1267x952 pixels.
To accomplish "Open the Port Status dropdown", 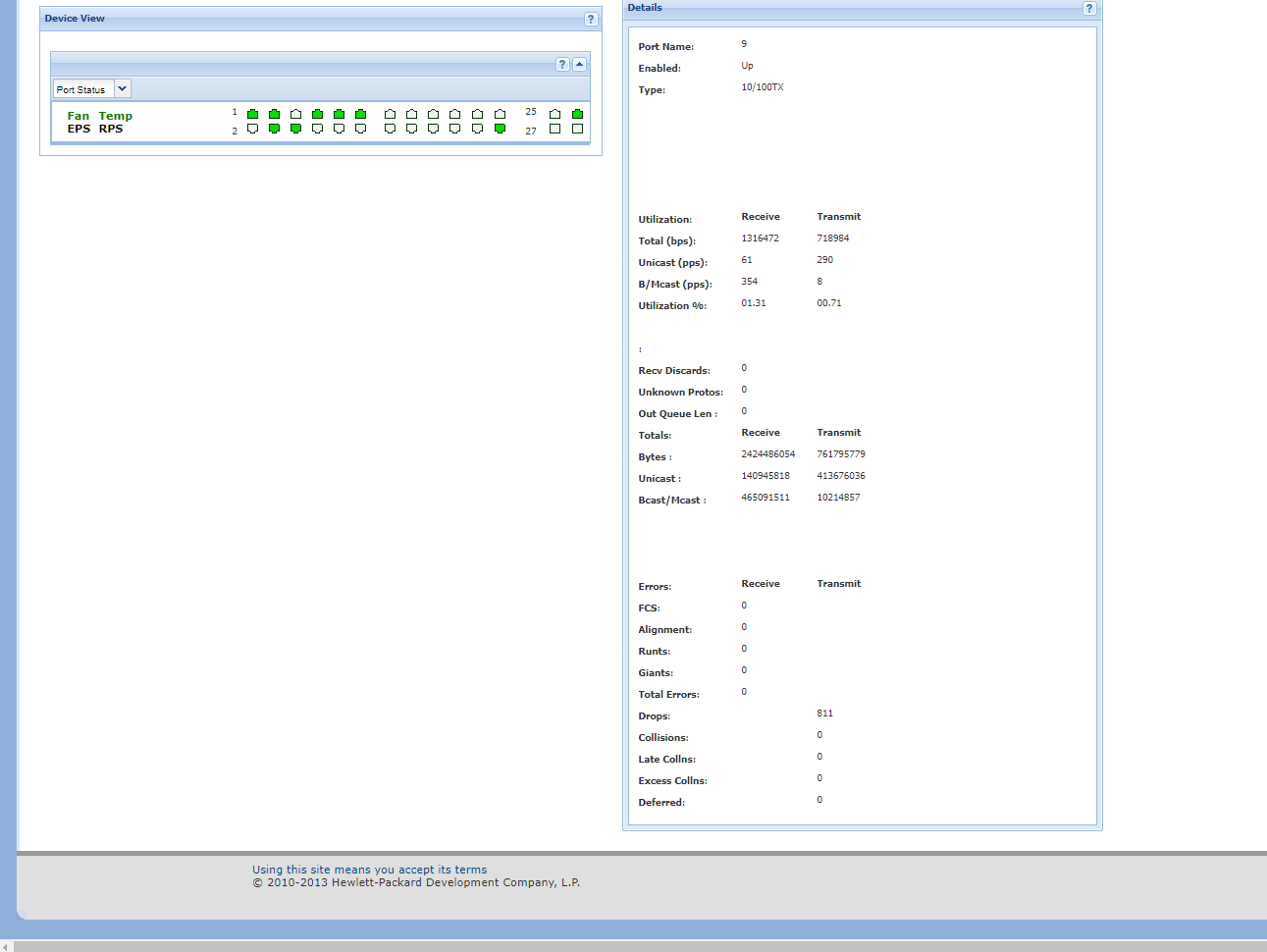I will tap(122, 88).
